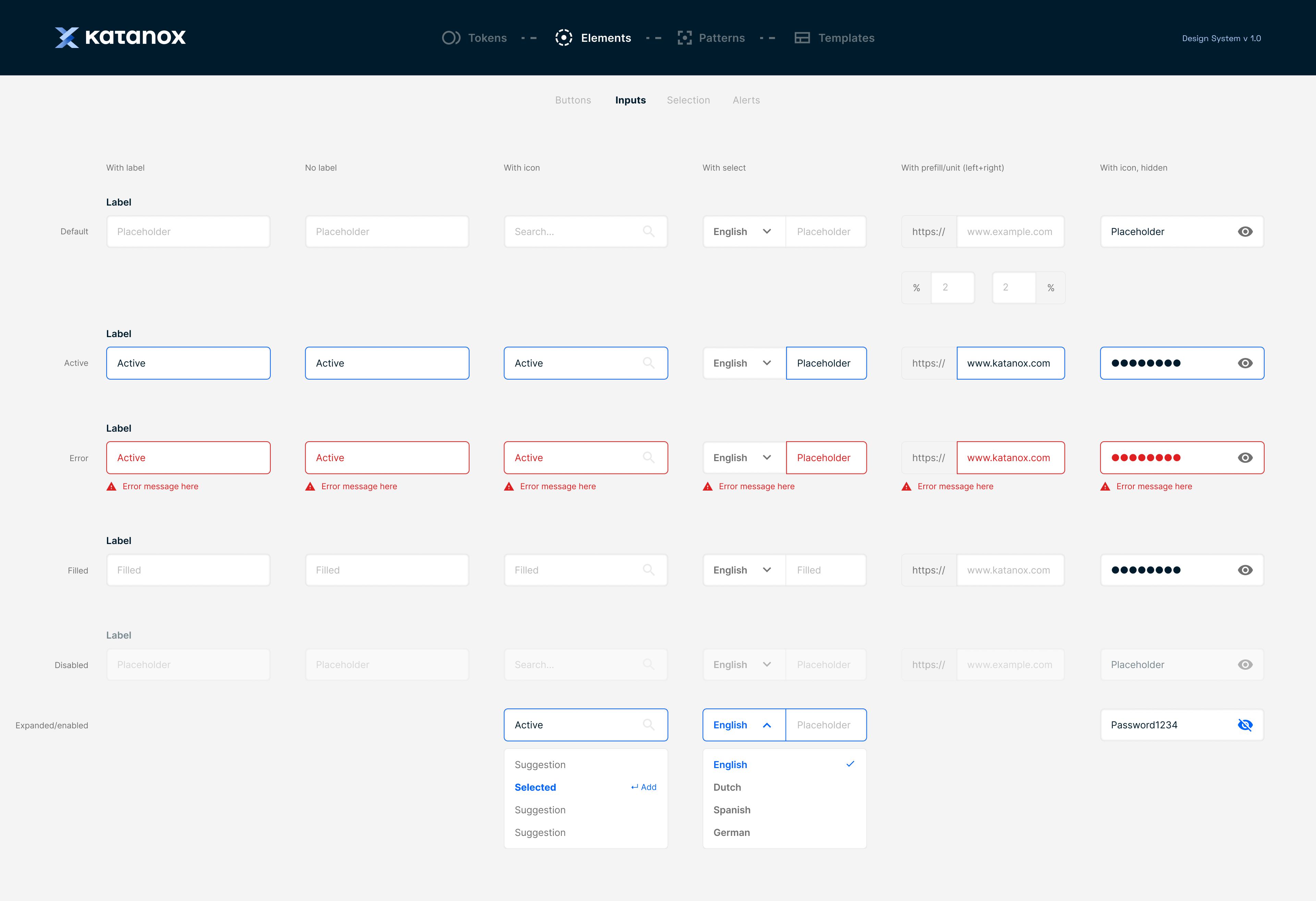Collapse the expanded blue English dropdown
The width and height of the screenshot is (1316, 901).
tap(744, 725)
